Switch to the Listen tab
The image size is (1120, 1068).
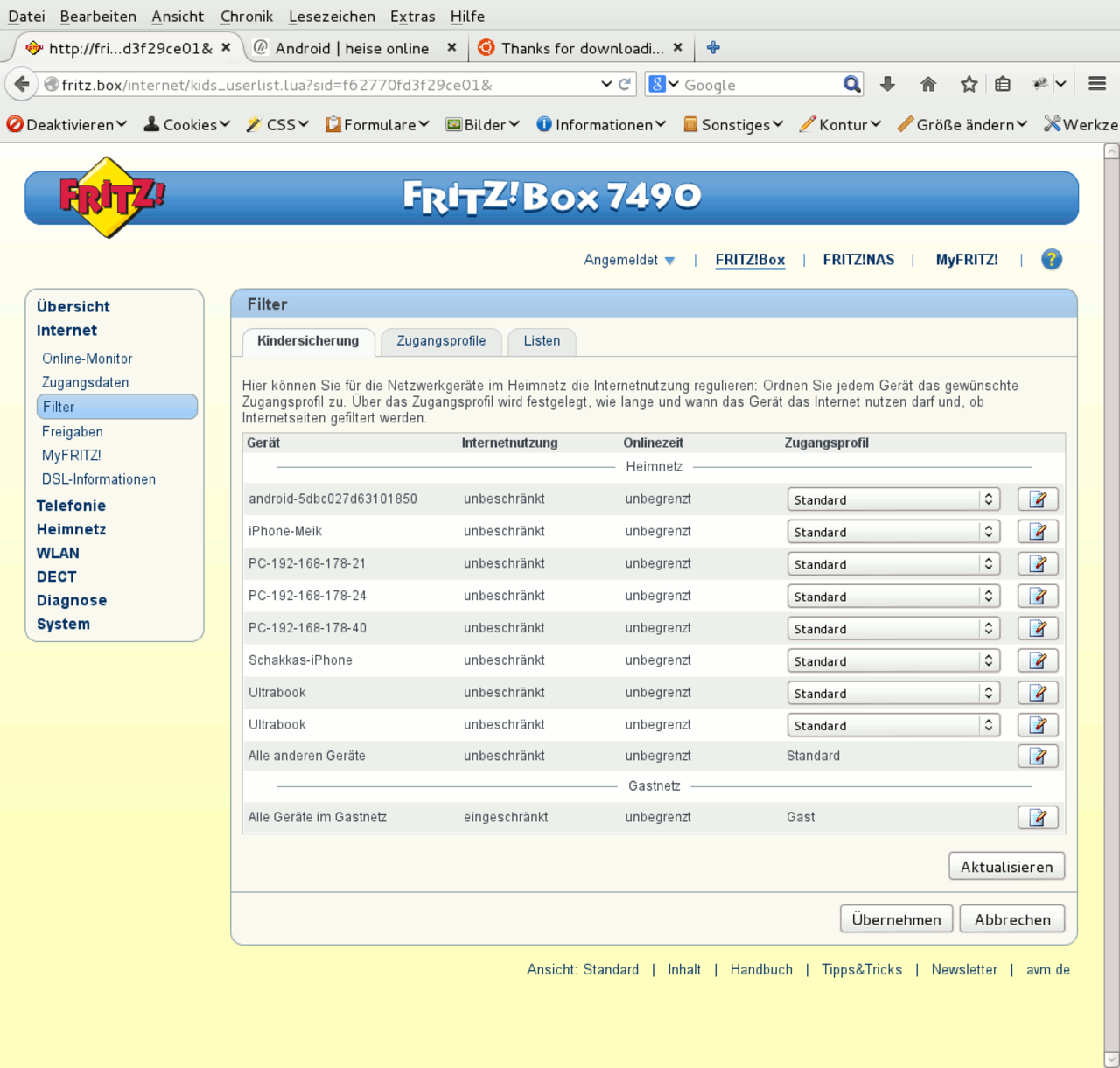coord(542,341)
